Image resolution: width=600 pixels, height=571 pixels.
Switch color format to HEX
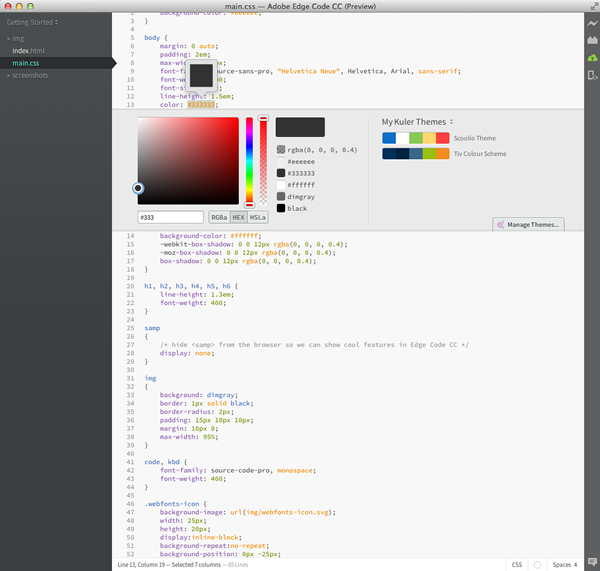pyautogui.click(x=238, y=217)
